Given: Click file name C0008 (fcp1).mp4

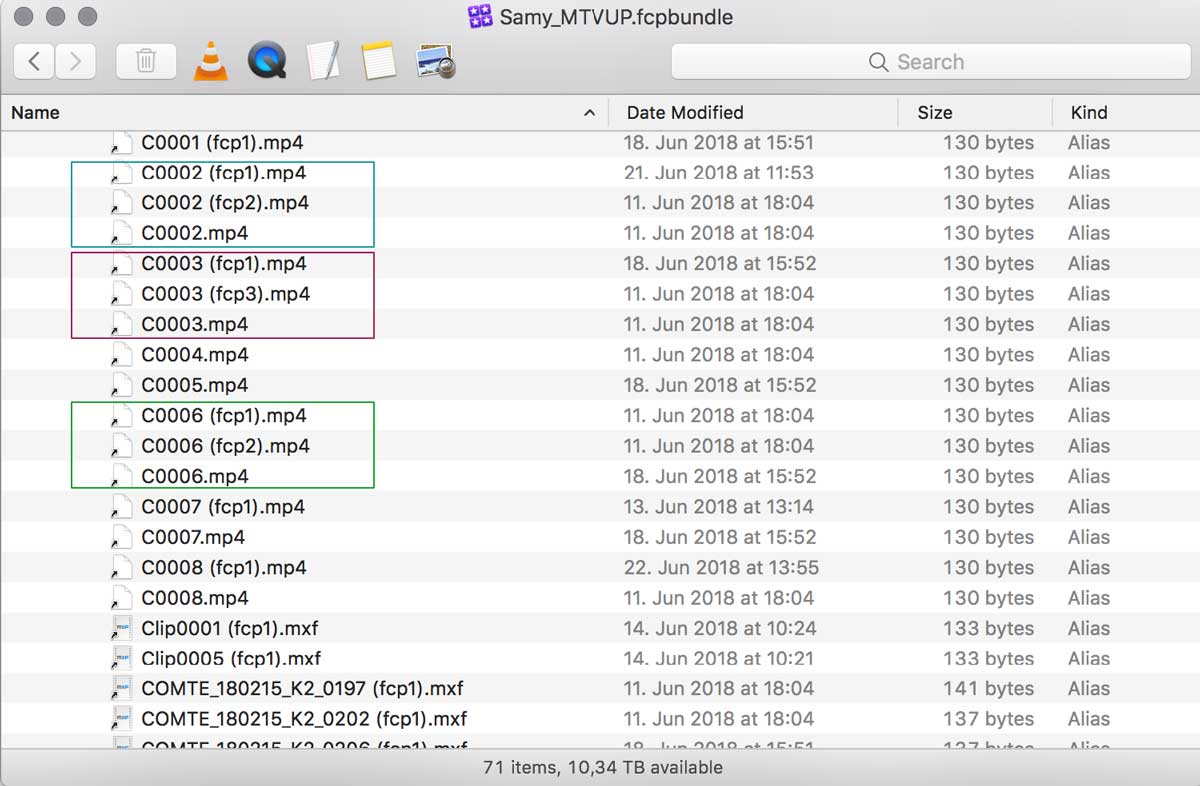Looking at the screenshot, I should tap(224, 567).
